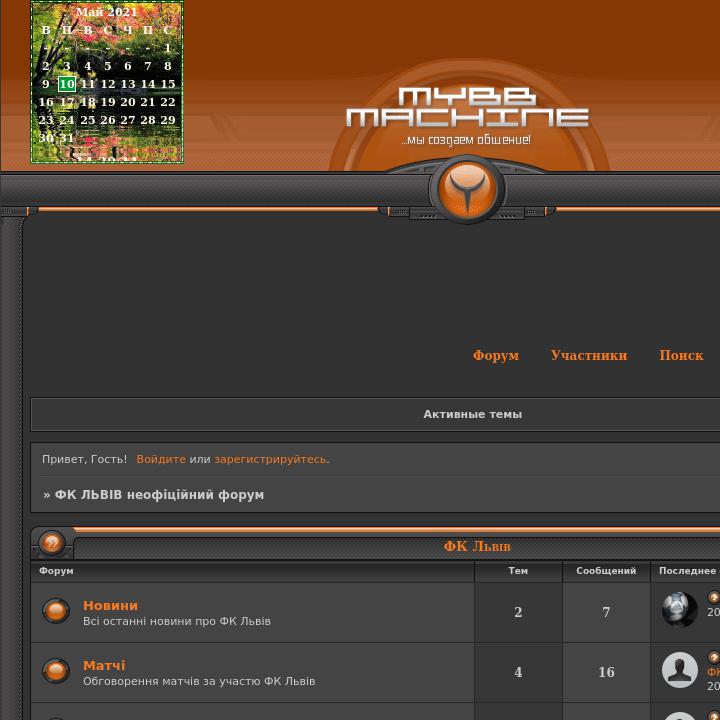Image resolution: width=720 pixels, height=720 pixels.
Task: Open Активные темы link
Action: coord(472,414)
